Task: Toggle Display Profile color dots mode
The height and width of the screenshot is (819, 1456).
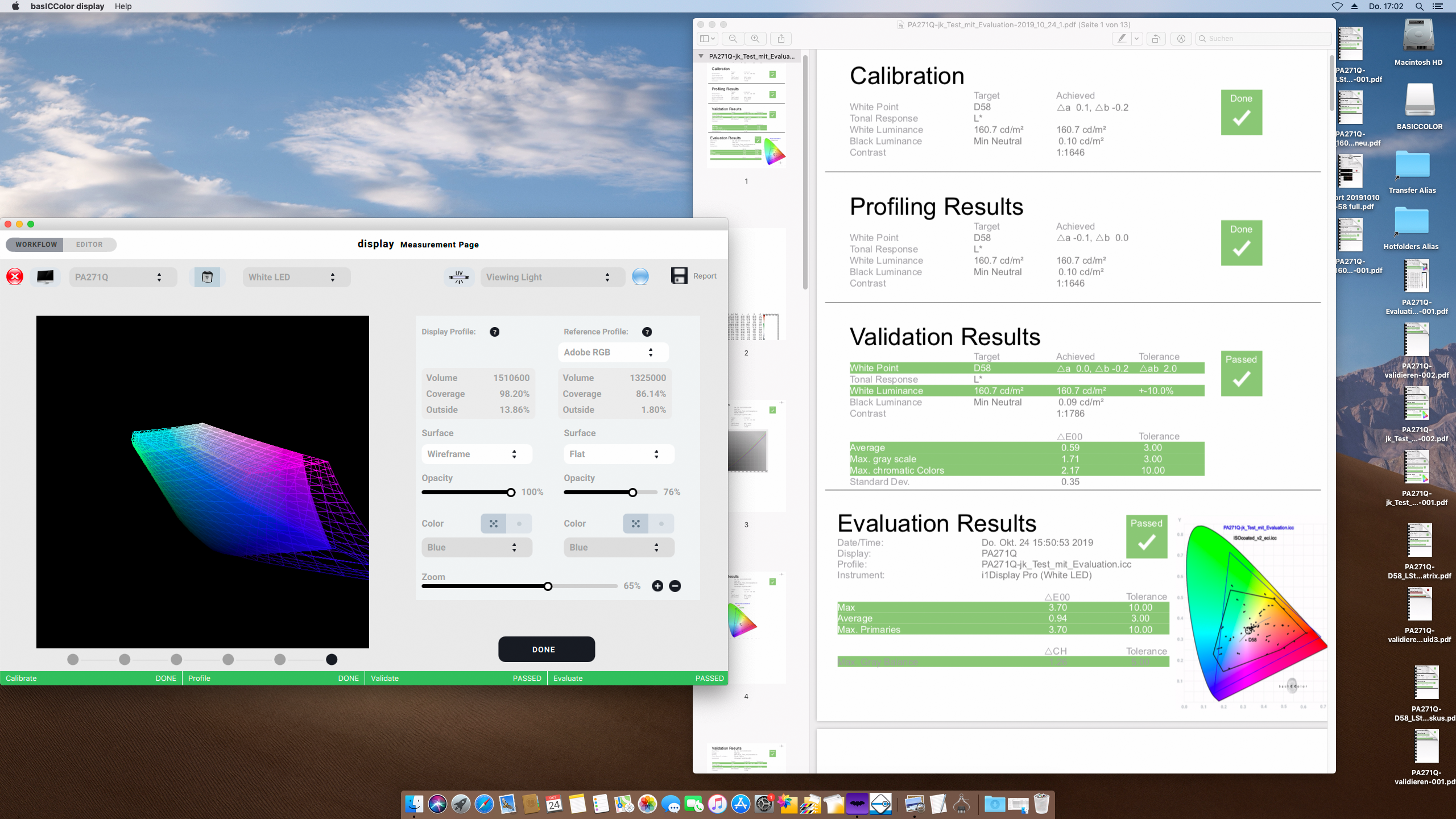Action: click(x=493, y=523)
